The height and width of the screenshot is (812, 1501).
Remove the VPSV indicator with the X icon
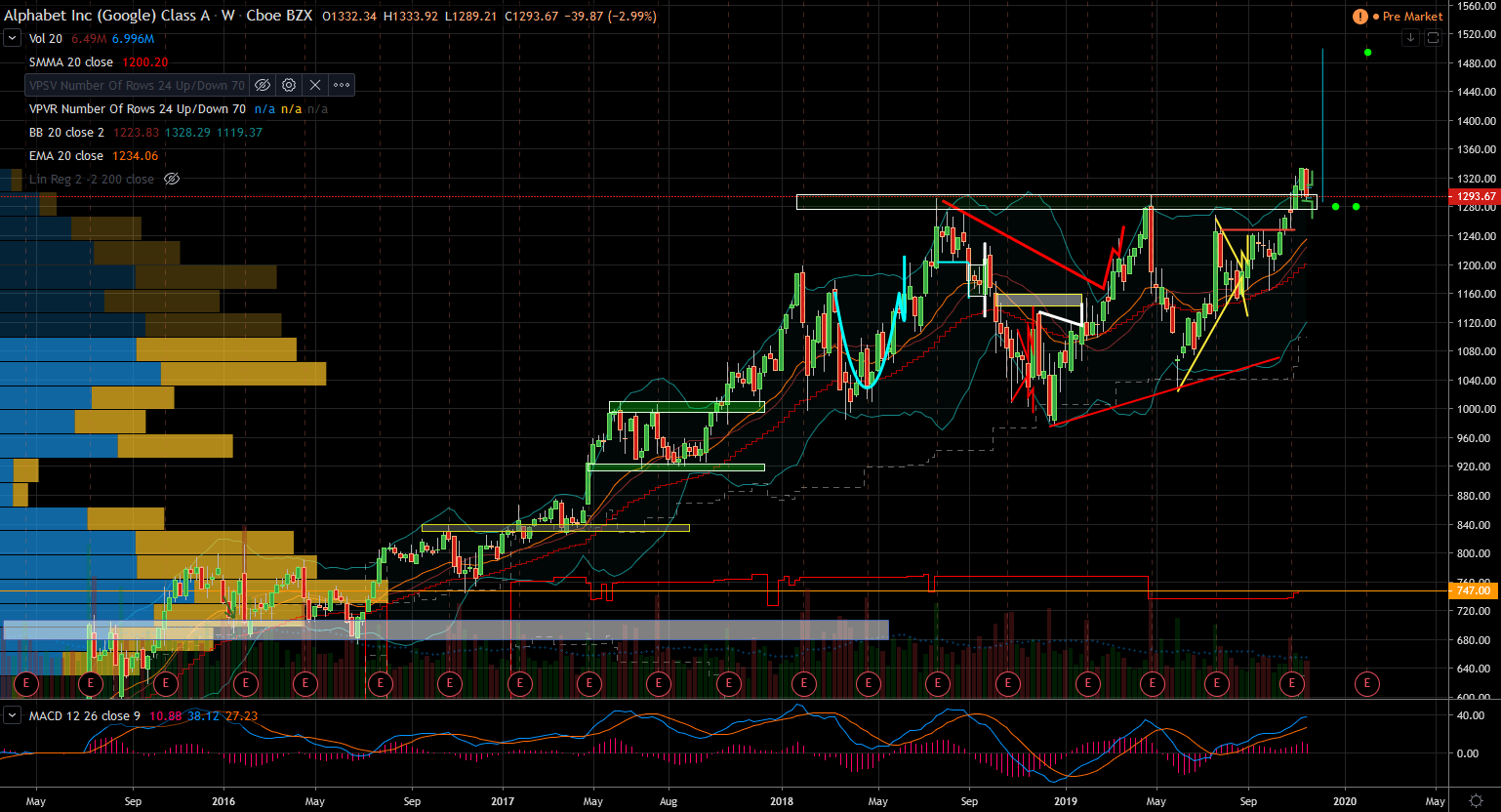315,85
